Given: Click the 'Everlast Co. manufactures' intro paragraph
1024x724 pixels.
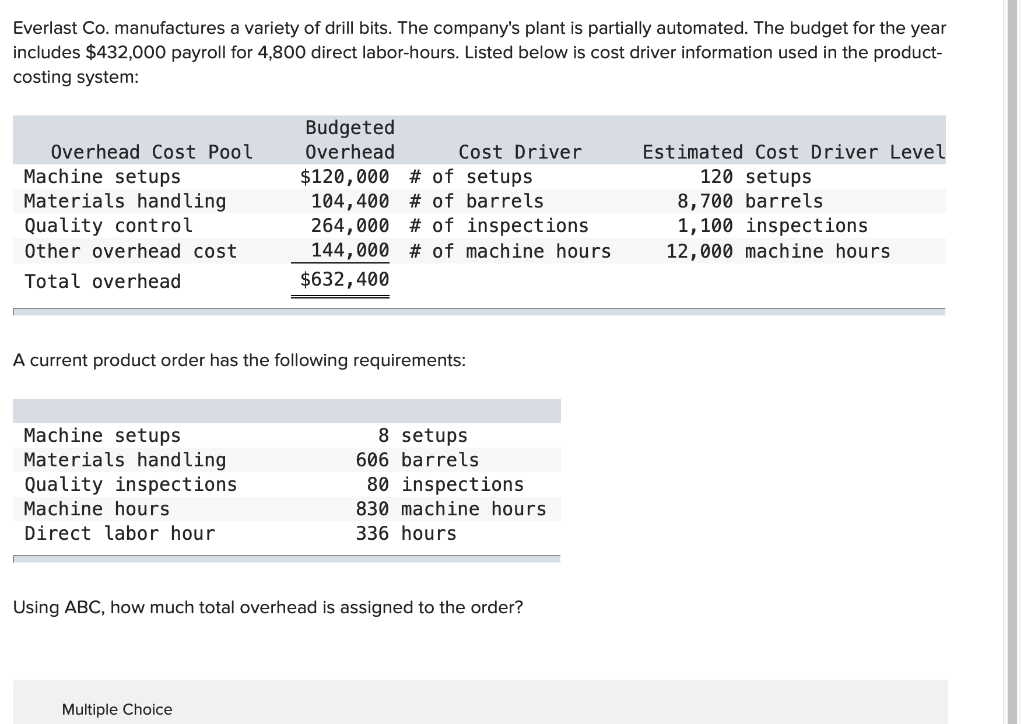Looking at the screenshot, I should pyautogui.click(x=479, y=52).
